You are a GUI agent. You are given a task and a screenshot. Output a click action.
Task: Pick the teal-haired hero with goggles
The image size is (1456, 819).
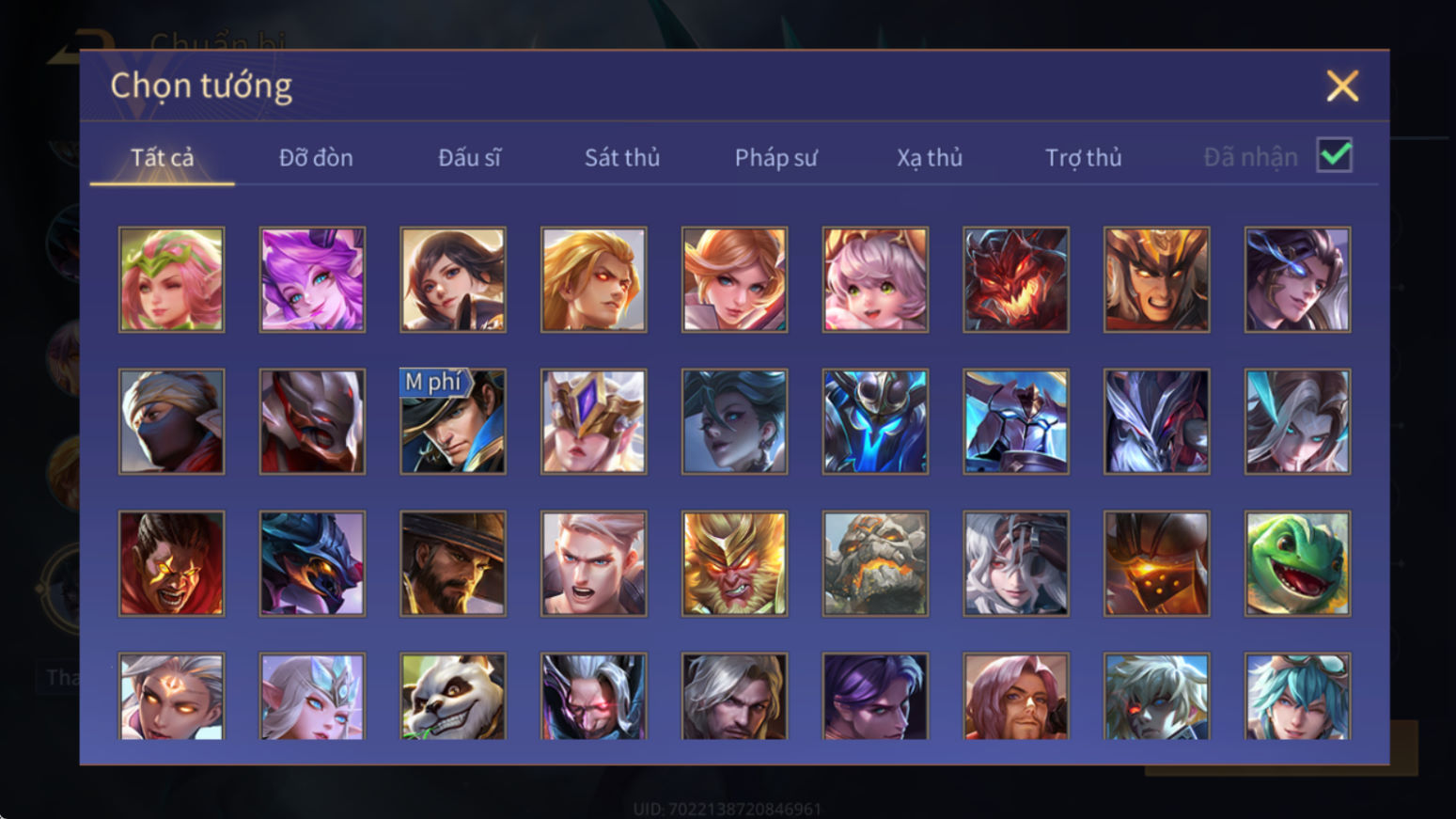point(1297,696)
